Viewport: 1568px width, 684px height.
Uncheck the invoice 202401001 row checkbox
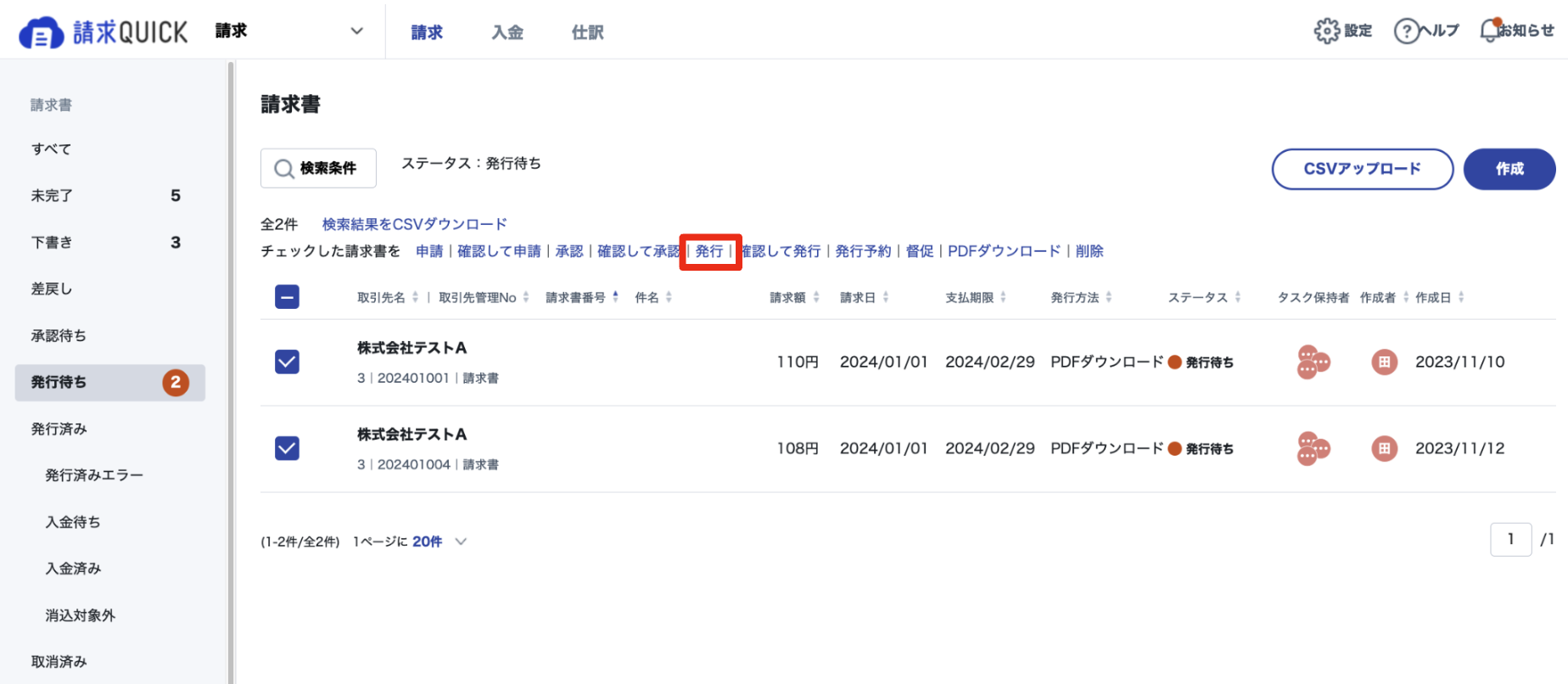point(287,362)
